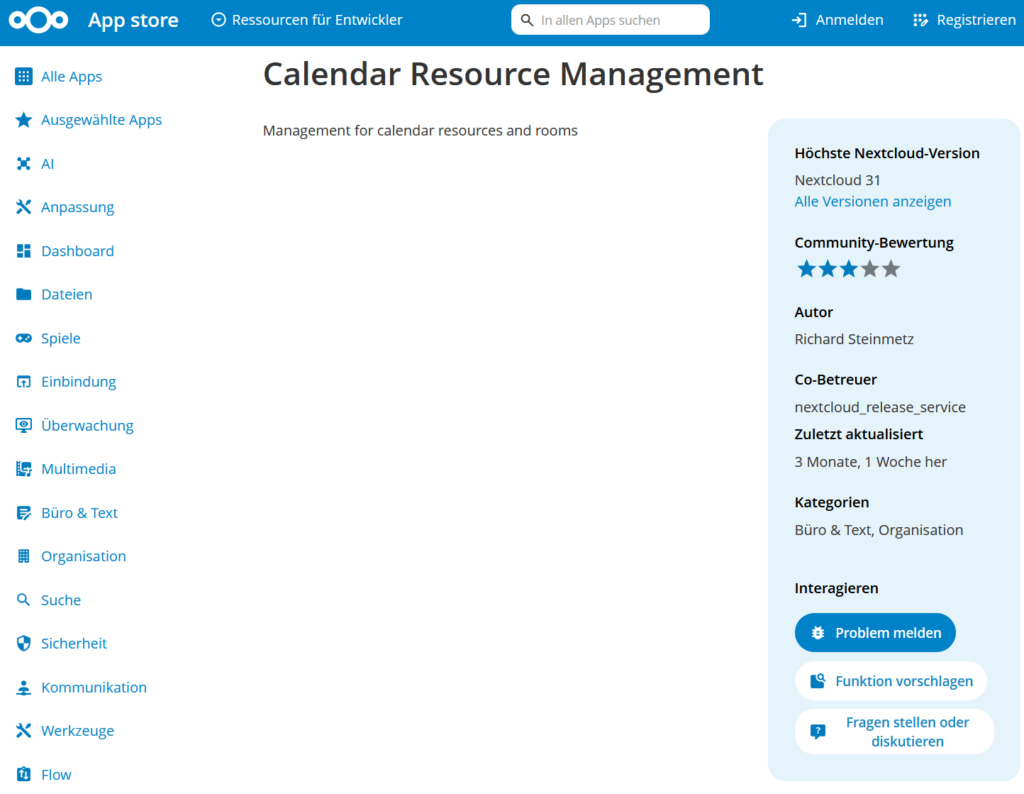Open the Kommunikation category link
Screen dimensions: 1024x794
94,688
